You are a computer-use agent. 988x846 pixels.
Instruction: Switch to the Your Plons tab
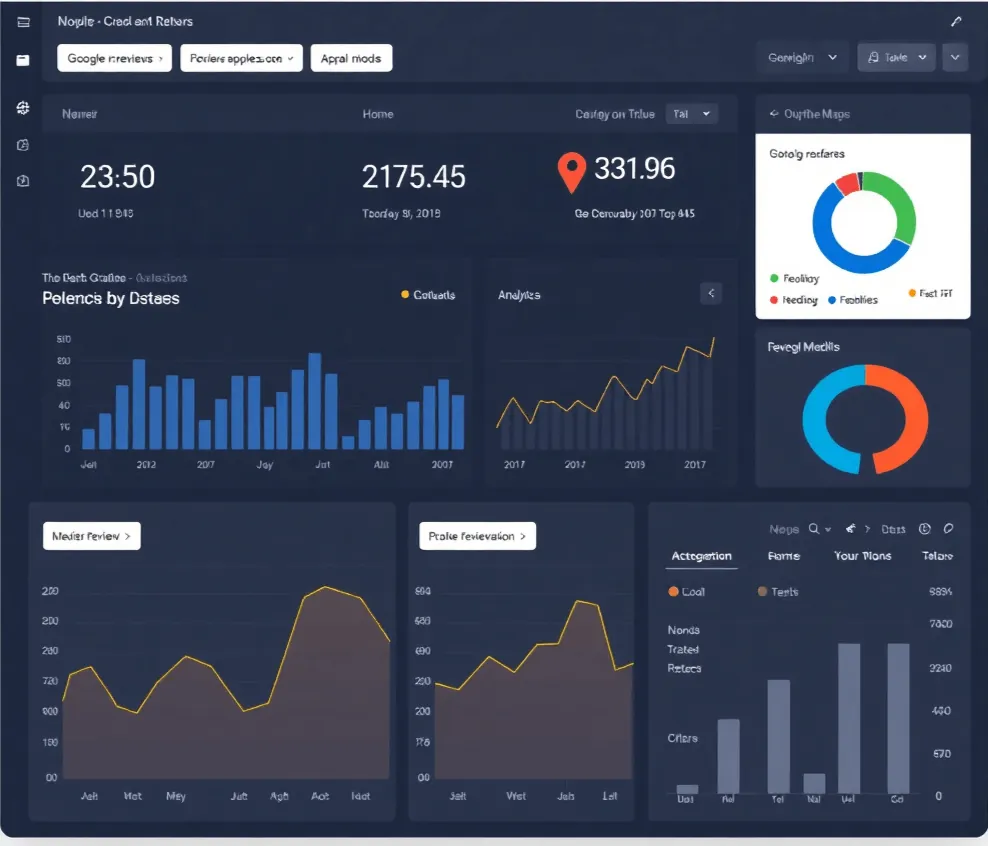coord(862,556)
